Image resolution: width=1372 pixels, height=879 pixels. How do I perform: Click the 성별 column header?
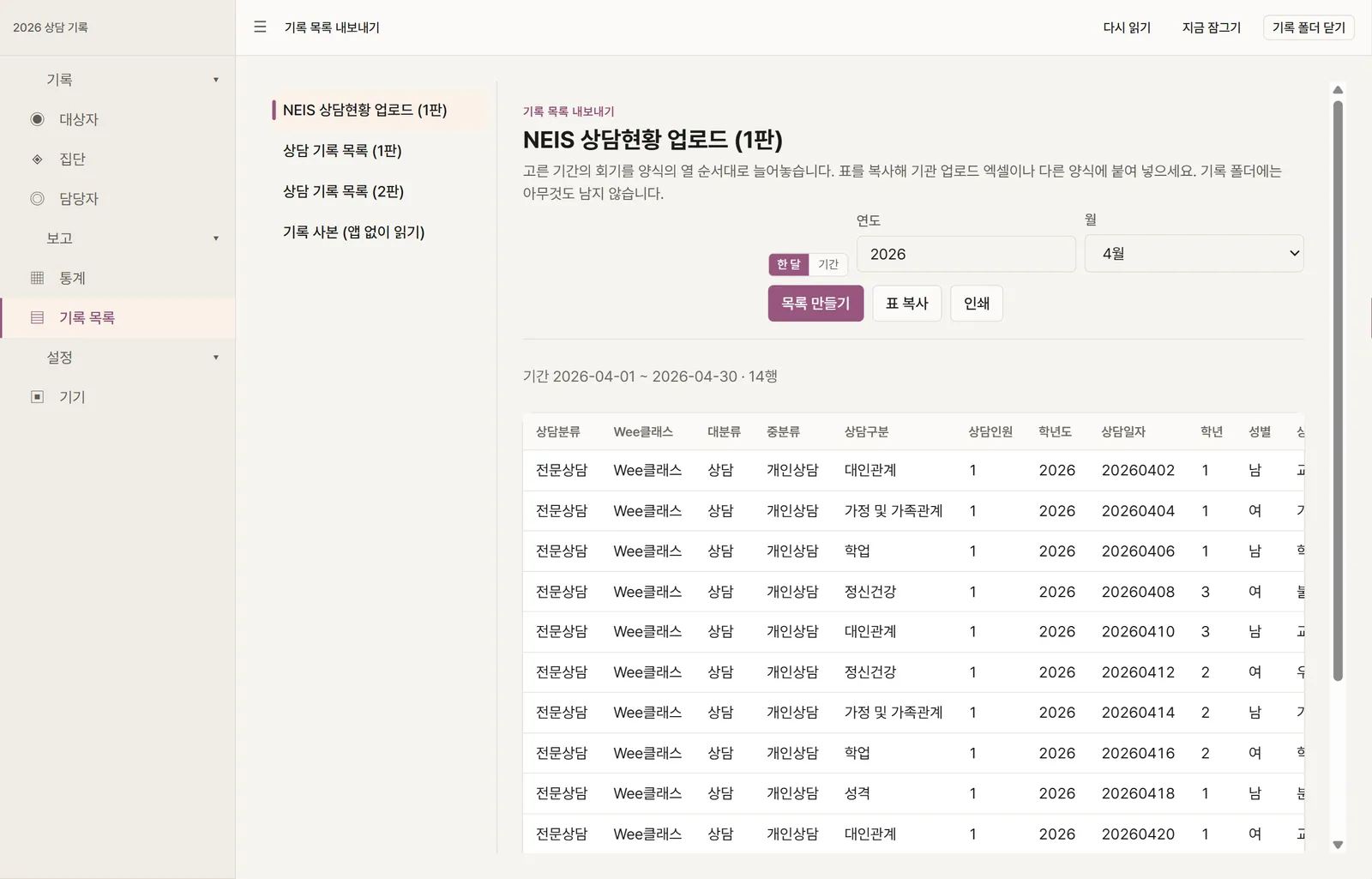click(1260, 431)
